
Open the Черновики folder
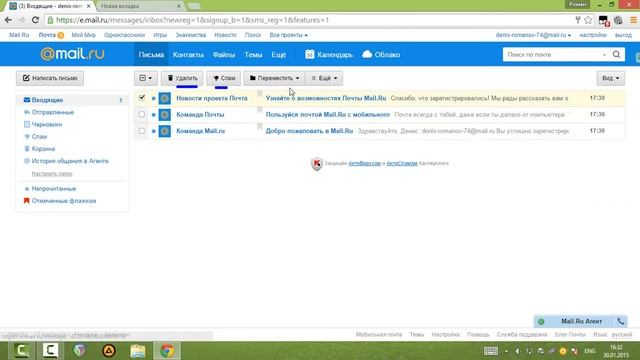click(x=47, y=124)
